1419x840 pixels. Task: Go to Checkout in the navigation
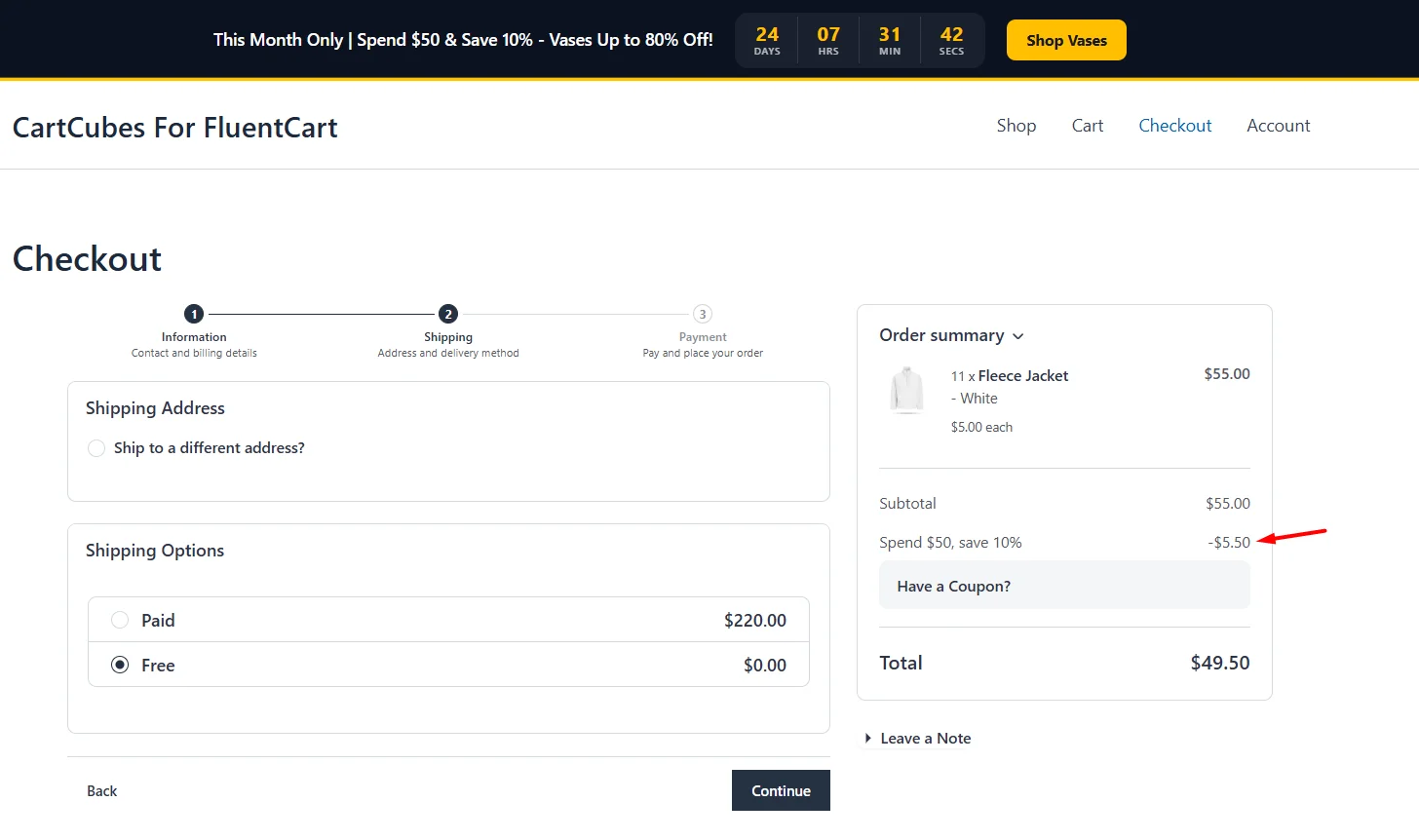click(1175, 126)
